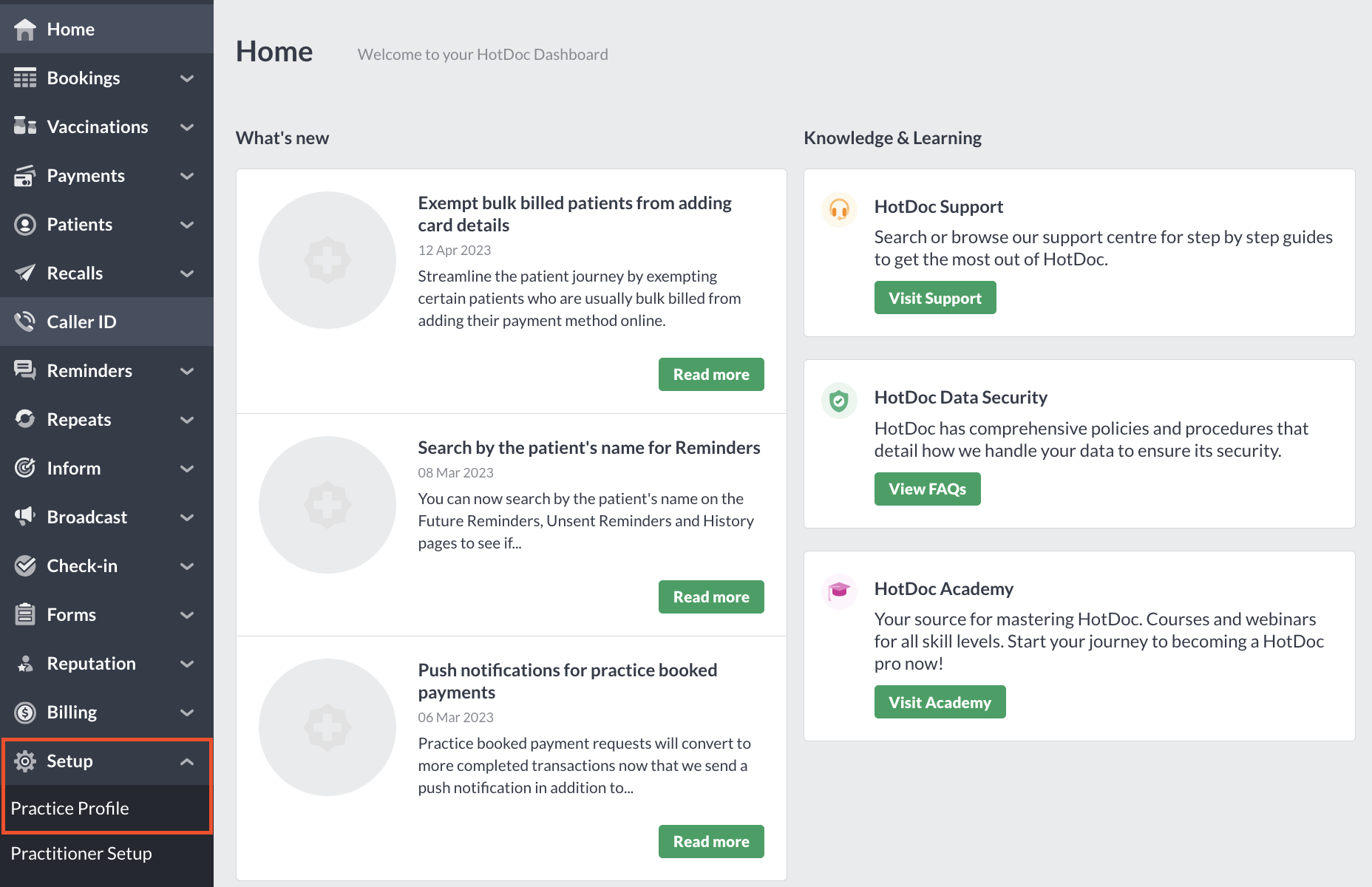Read more about Search by patient's name
The image size is (1372, 887).
click(711, 597)
